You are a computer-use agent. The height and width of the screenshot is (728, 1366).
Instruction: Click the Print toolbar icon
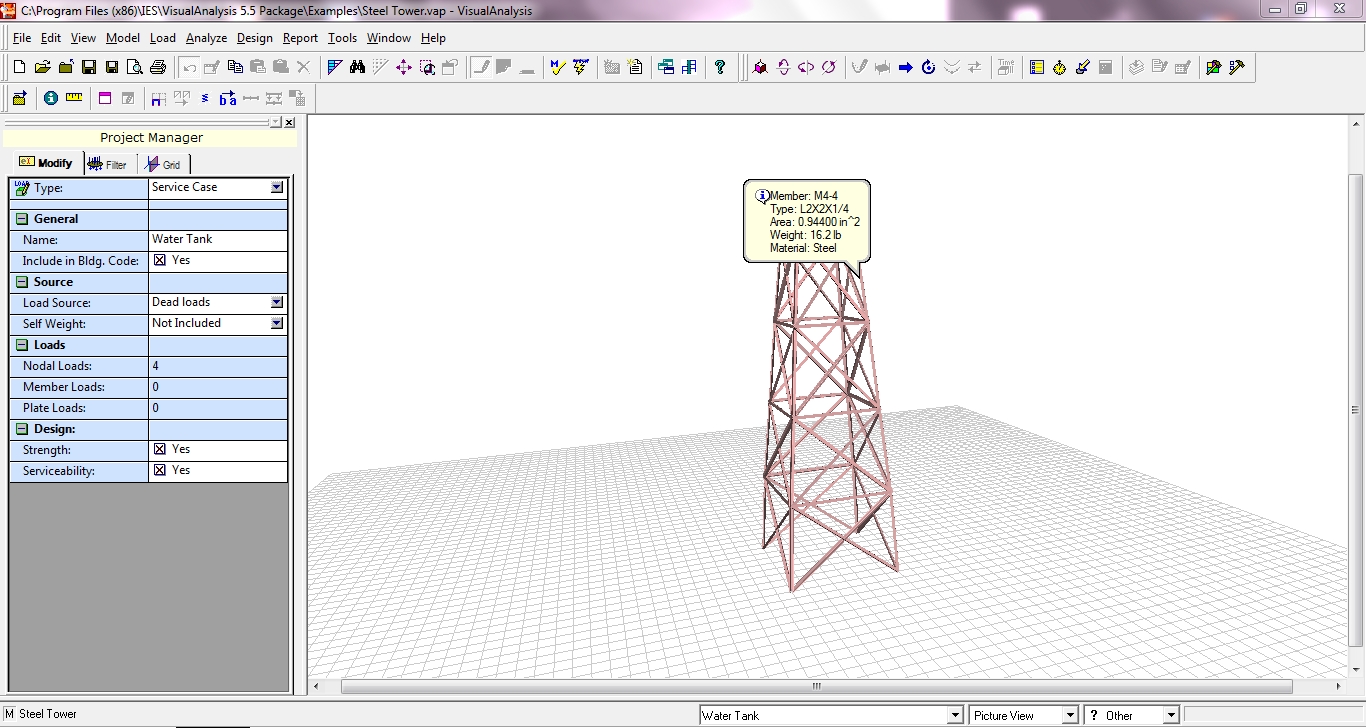coord(158,68)
